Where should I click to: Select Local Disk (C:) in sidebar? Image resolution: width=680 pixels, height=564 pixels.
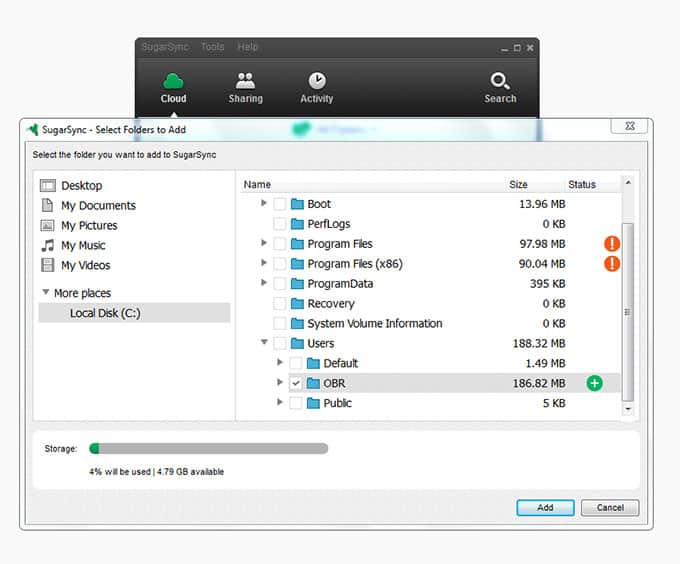coord(134,313)
